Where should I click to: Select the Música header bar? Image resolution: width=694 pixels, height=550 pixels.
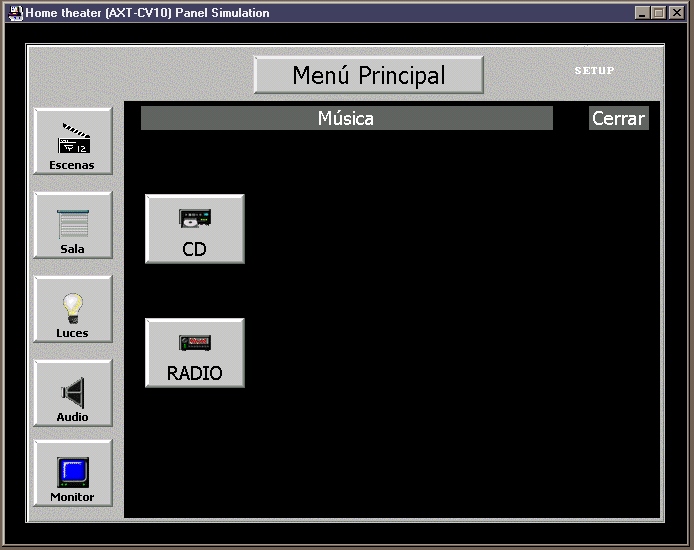346,118
